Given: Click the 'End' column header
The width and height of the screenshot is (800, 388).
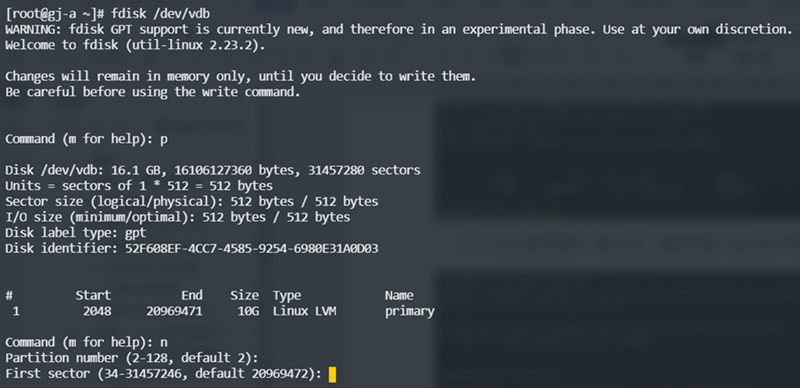Looking at the screenshot, I should point(192,295).
